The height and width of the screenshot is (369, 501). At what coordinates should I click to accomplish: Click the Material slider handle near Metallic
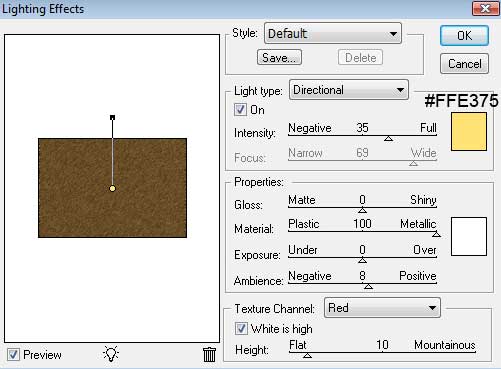tap(436, 234)
